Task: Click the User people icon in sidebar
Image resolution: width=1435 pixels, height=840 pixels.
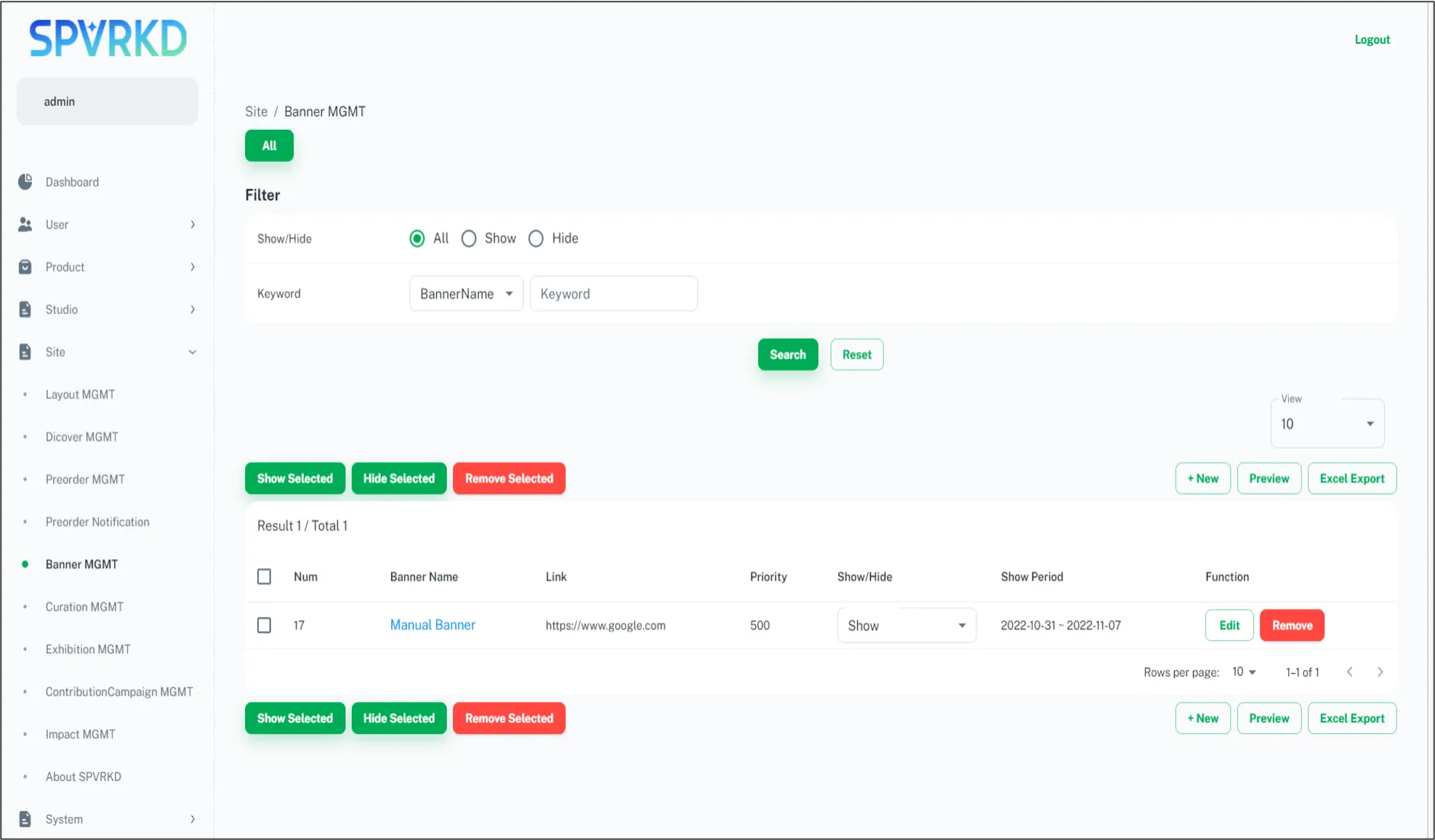Action: (x=25, y=225)
